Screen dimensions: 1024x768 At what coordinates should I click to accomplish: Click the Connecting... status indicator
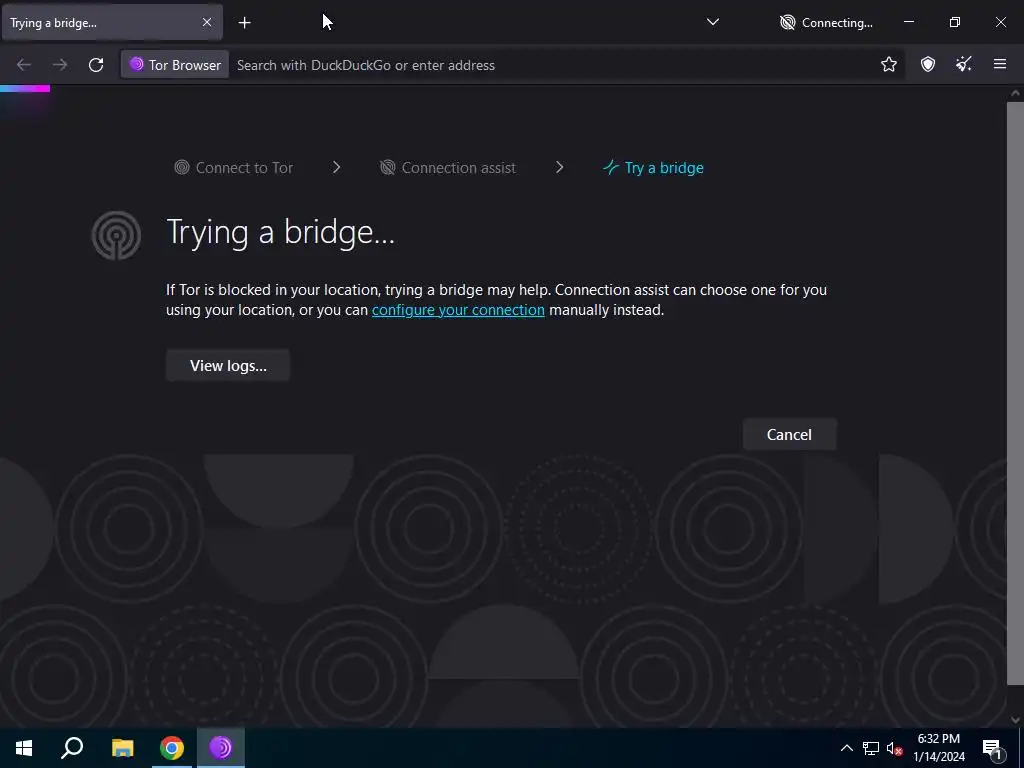pos(826,23)
